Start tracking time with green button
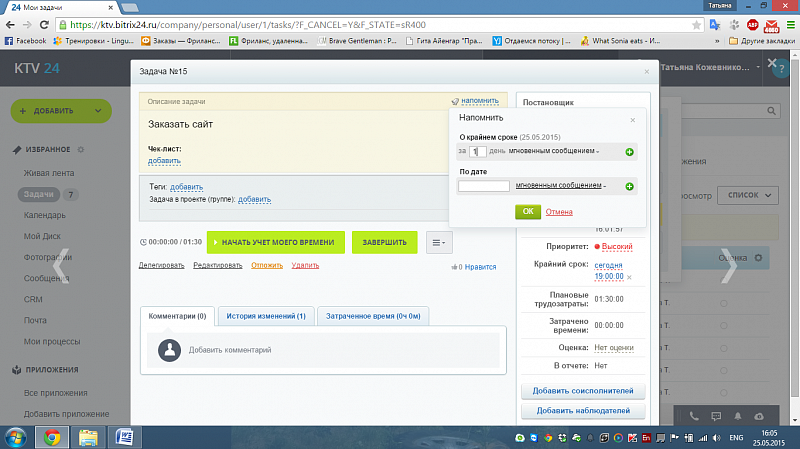 [x=276, y=242]
